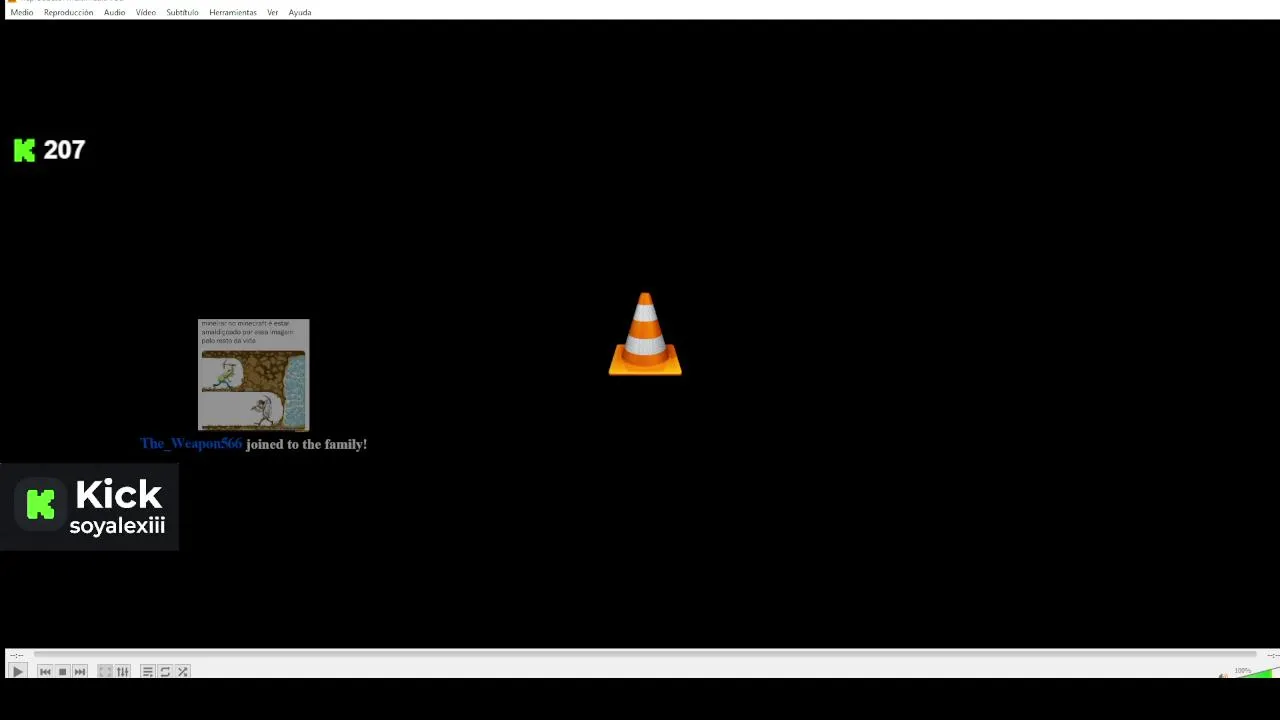Skip to the next media item

pyautogui.click(x=80, y=672)
